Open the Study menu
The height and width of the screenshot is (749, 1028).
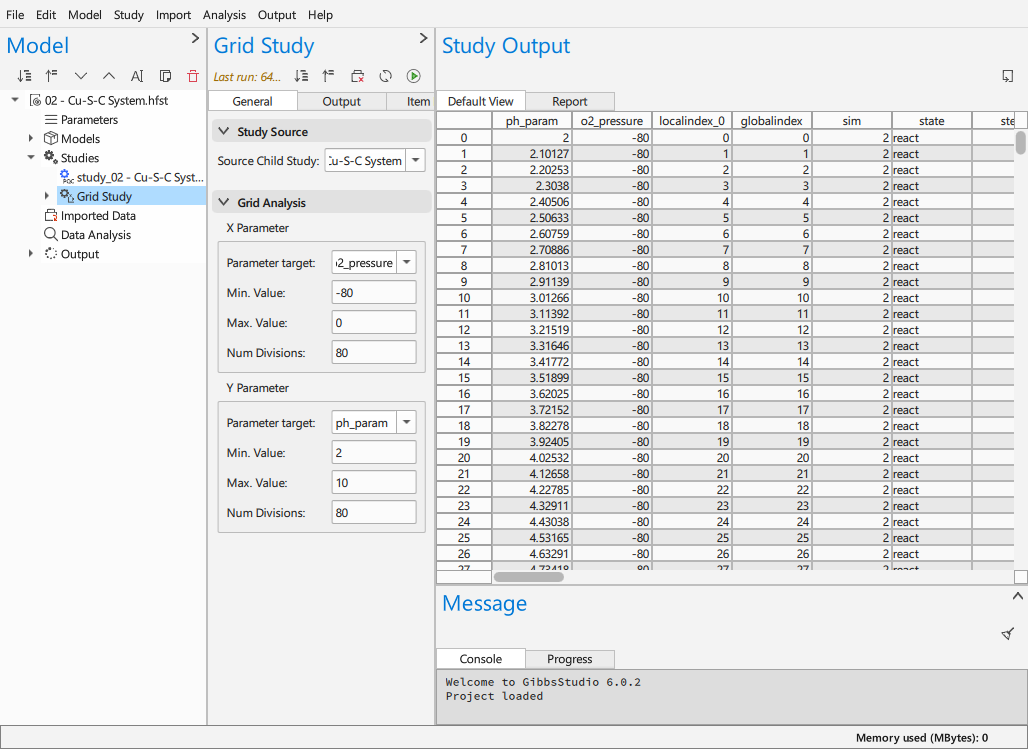coord(128,14)
